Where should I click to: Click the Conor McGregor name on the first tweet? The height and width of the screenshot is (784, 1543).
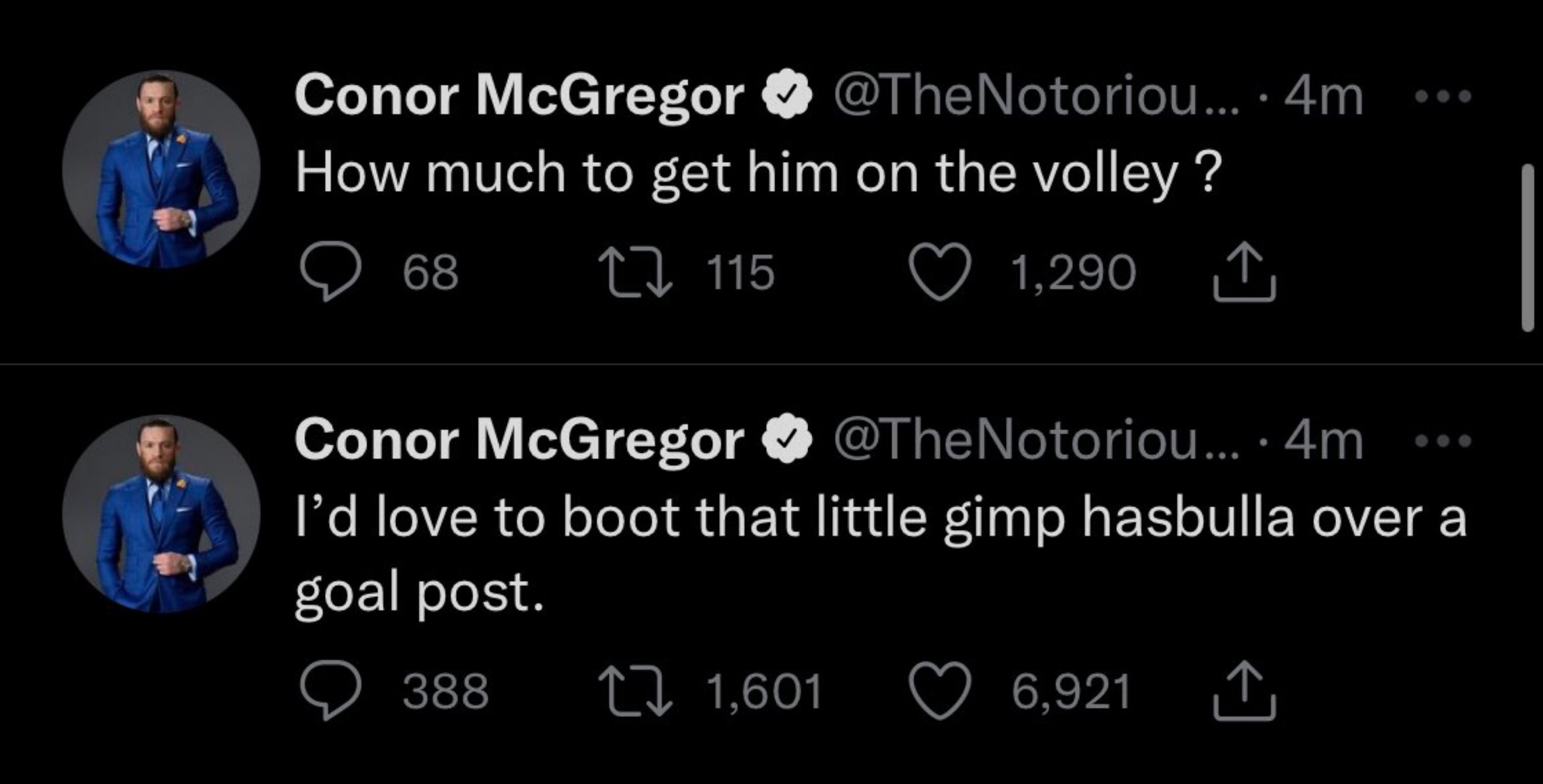click(x=519, y=96)
